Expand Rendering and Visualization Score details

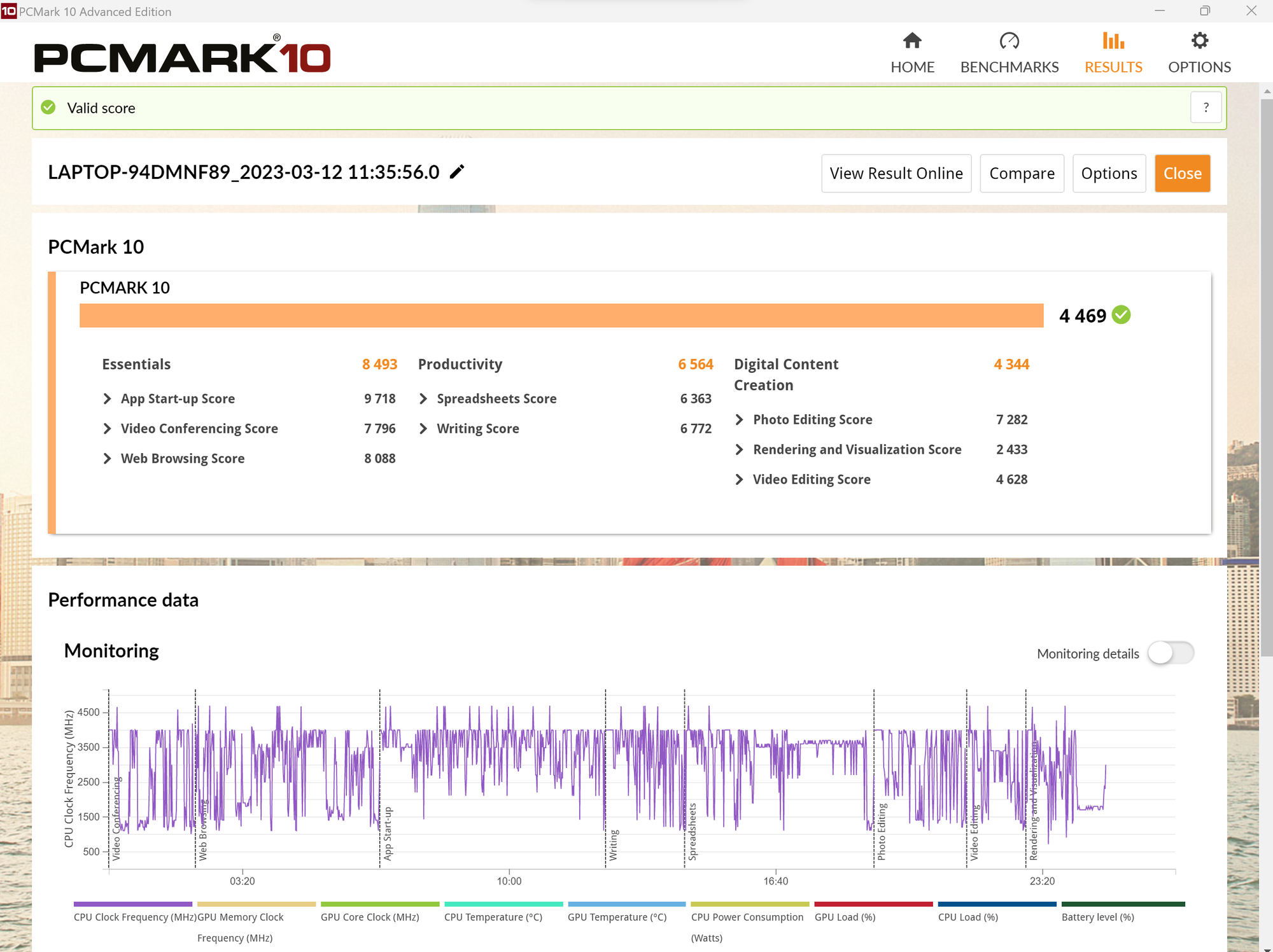click(739, 449)
